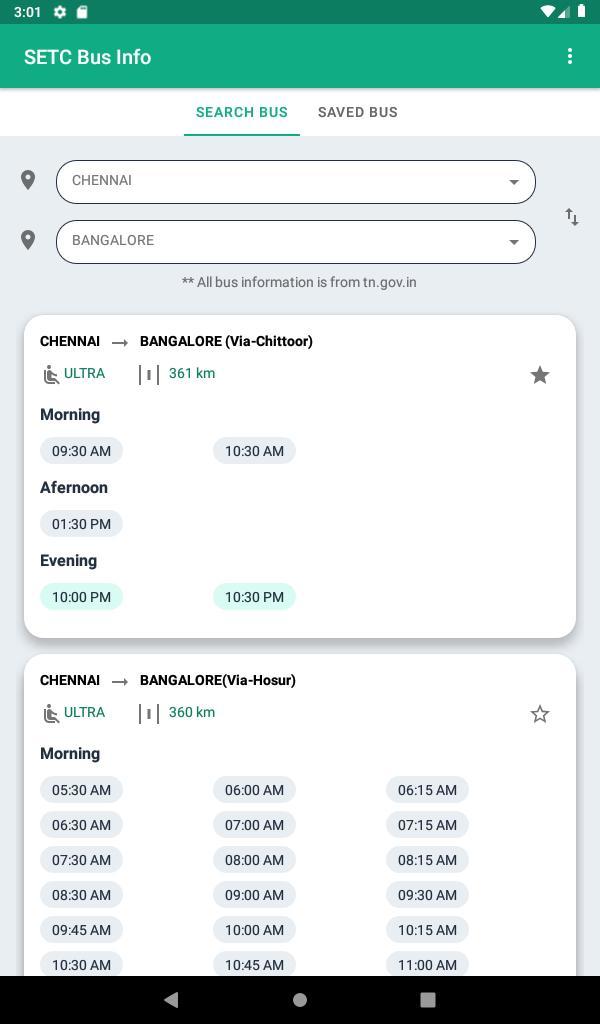The width and height of the screenshot is (600, 1024).
Task: Tap the dropdown arrow in the source field
Action: (513, 181)
